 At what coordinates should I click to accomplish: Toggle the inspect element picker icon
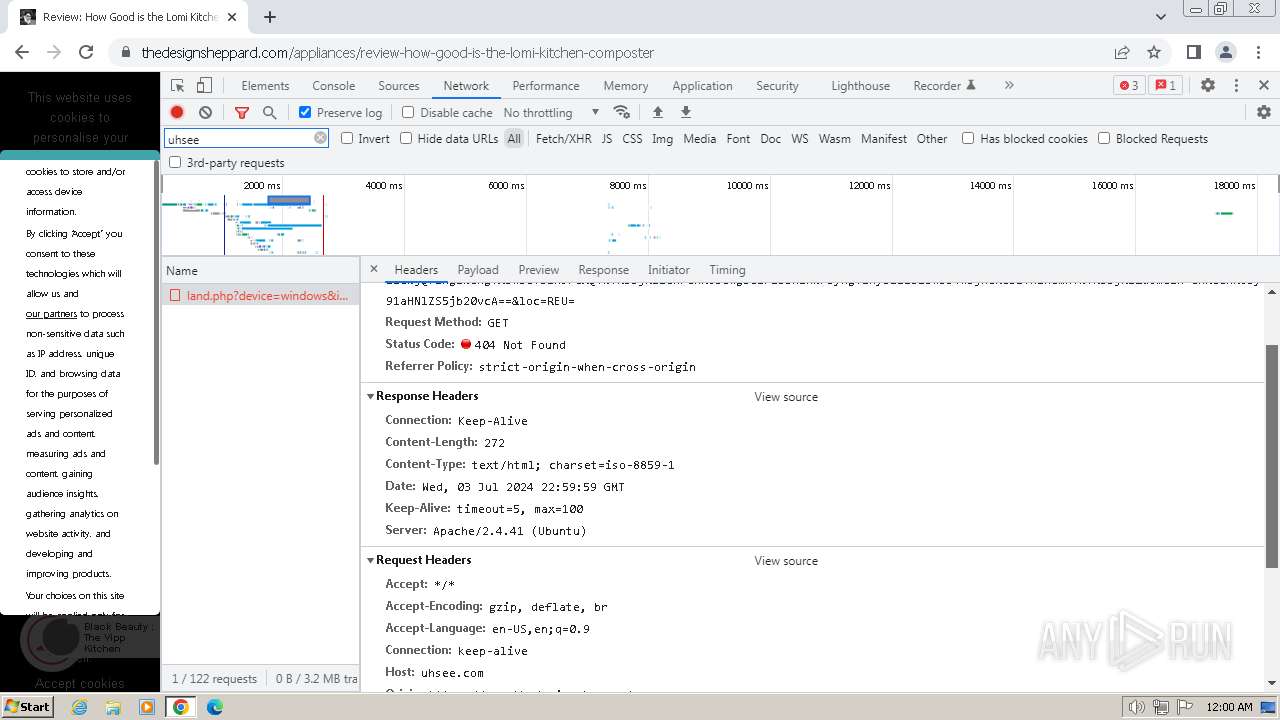click(178, 86)
